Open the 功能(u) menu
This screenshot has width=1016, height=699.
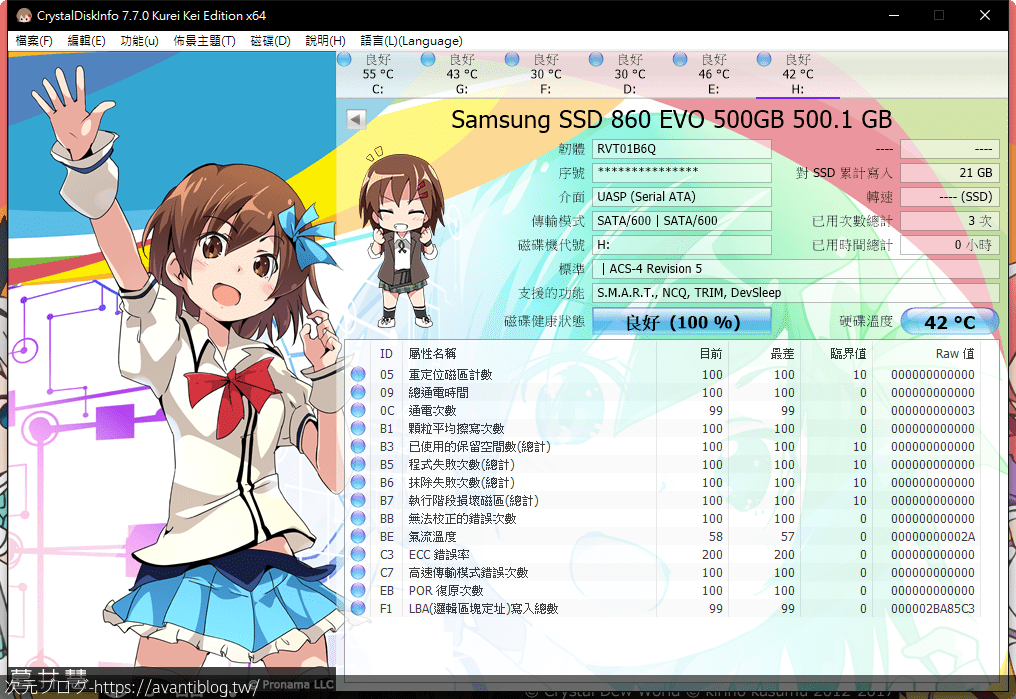click(139, 41)
